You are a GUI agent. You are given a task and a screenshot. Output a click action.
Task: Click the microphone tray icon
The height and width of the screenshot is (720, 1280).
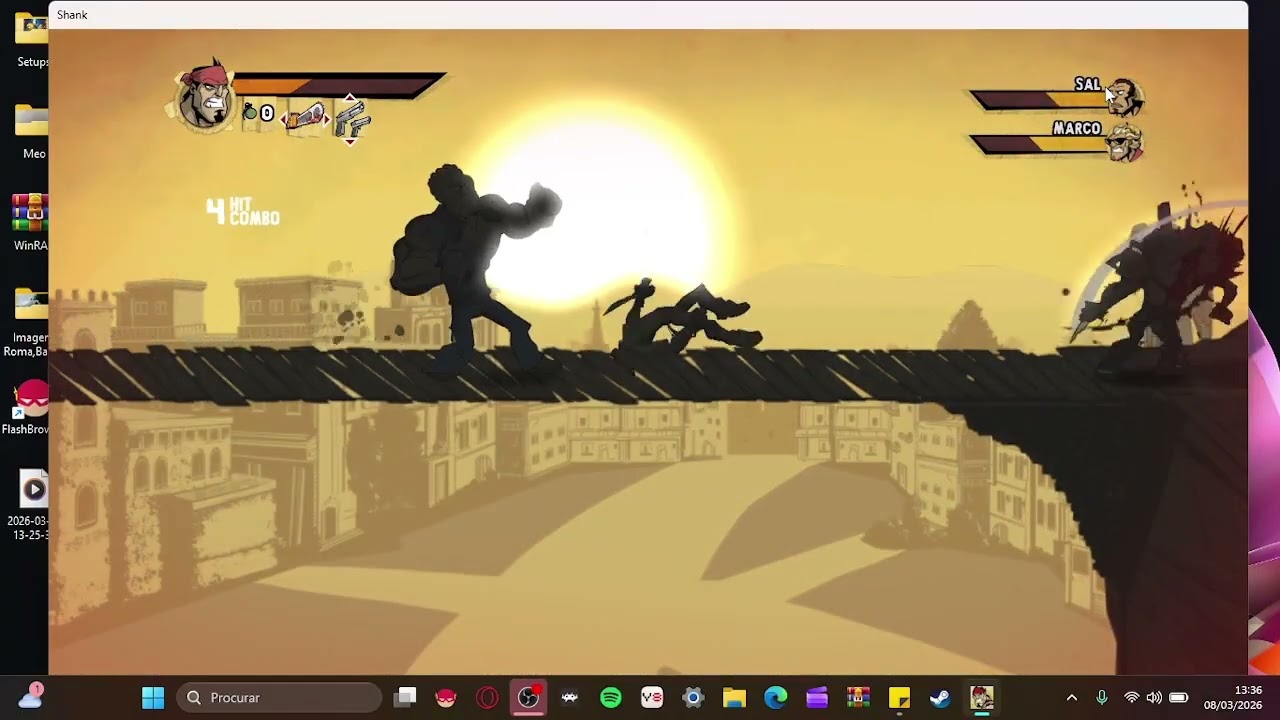(1102, 698)
